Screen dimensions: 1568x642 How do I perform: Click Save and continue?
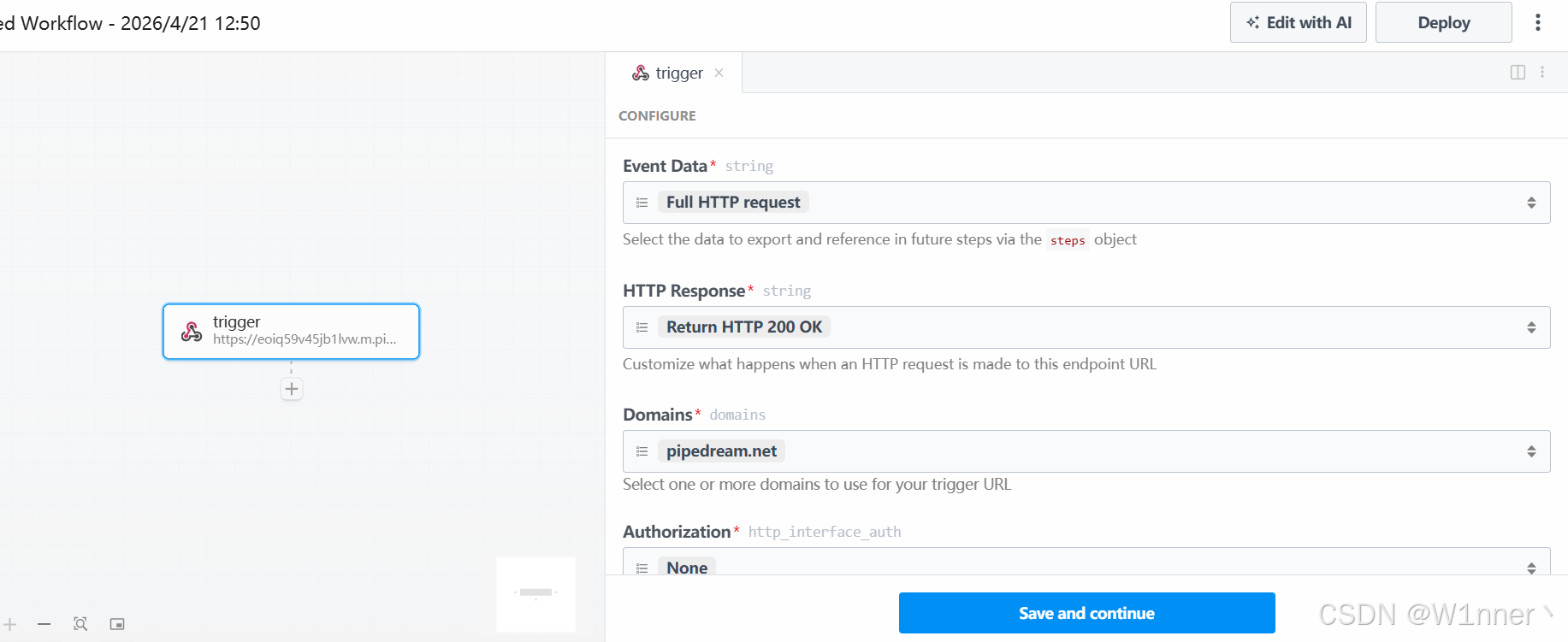pyautogui.click(x=1086, y=613)
